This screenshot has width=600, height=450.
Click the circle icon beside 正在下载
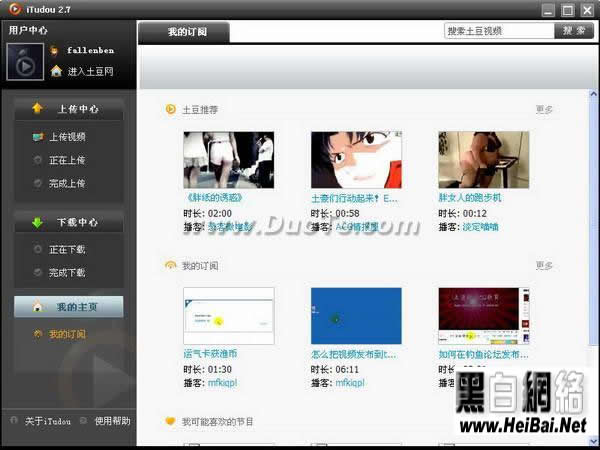(38, 249)
